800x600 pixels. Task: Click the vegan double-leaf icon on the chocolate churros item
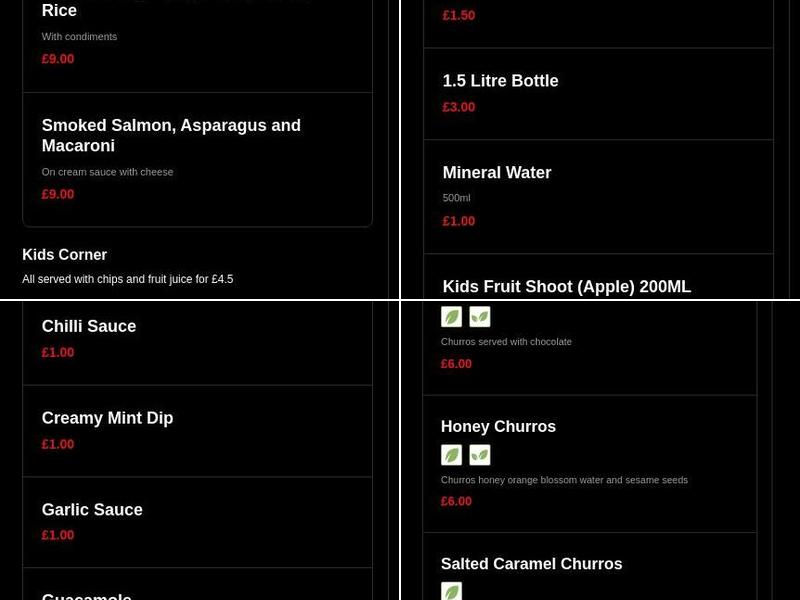tap(480, 317)
